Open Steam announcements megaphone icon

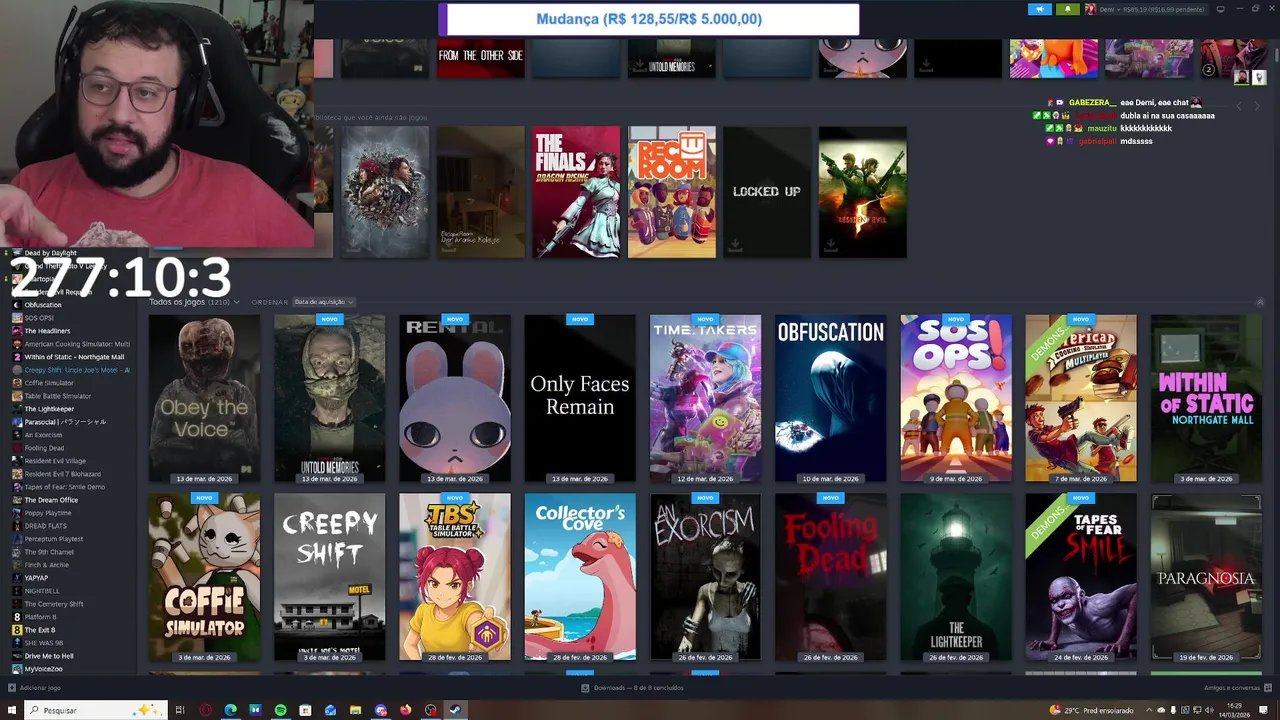coord(1040,9)
